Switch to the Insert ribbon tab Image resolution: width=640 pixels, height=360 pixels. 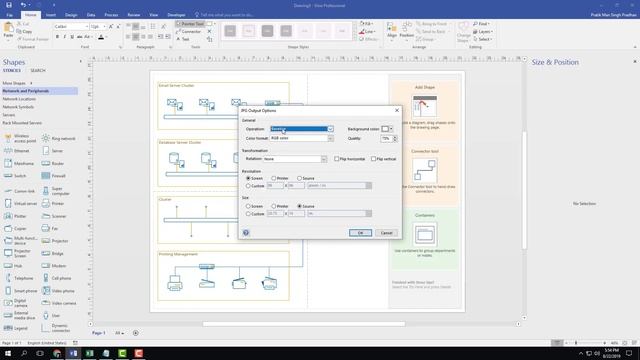point(51,15)
